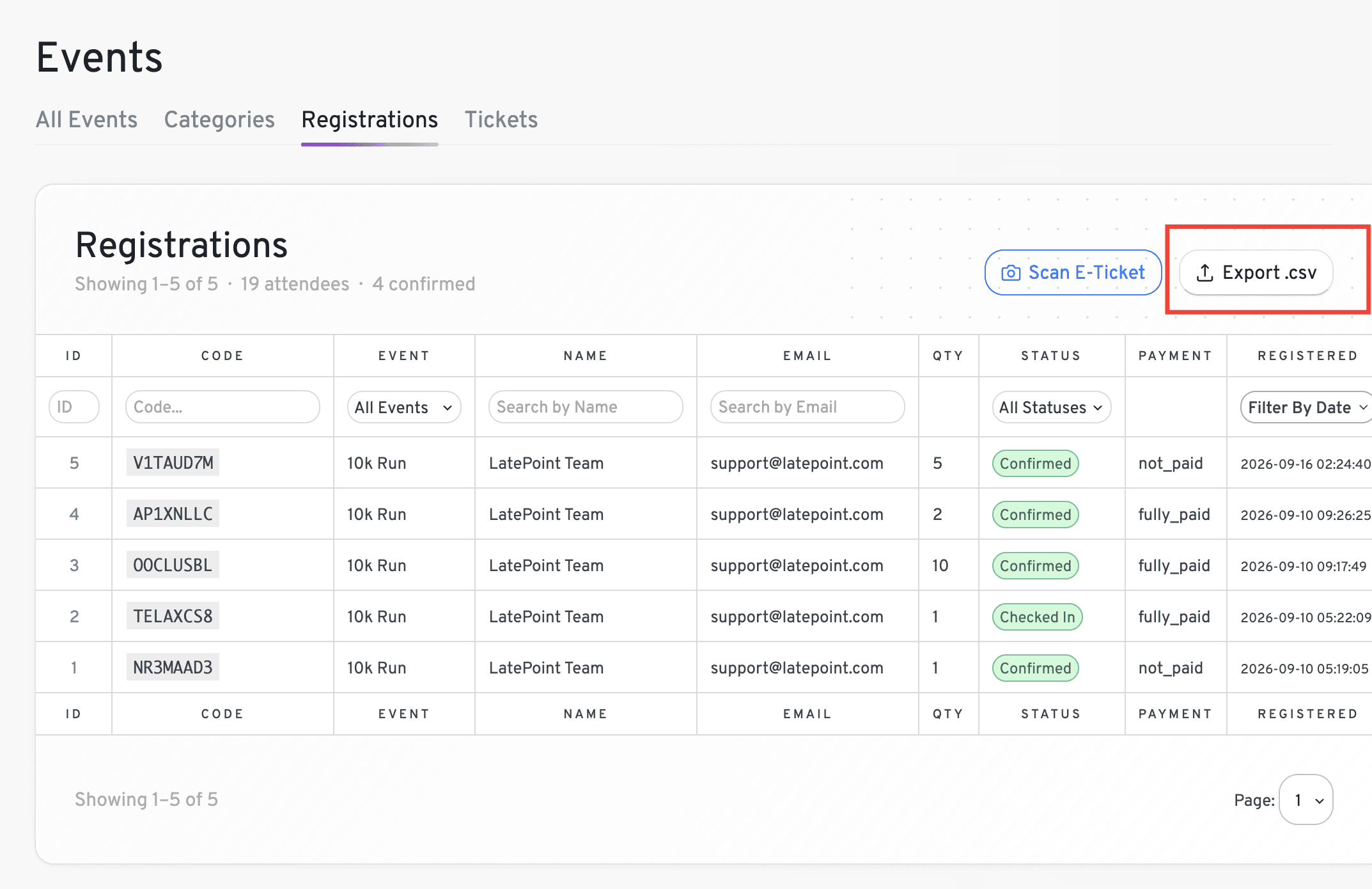Click the date 2026-09-10 09:26:25
Viewport: 1372px width, 889px height.
[x=1306, y=515]
